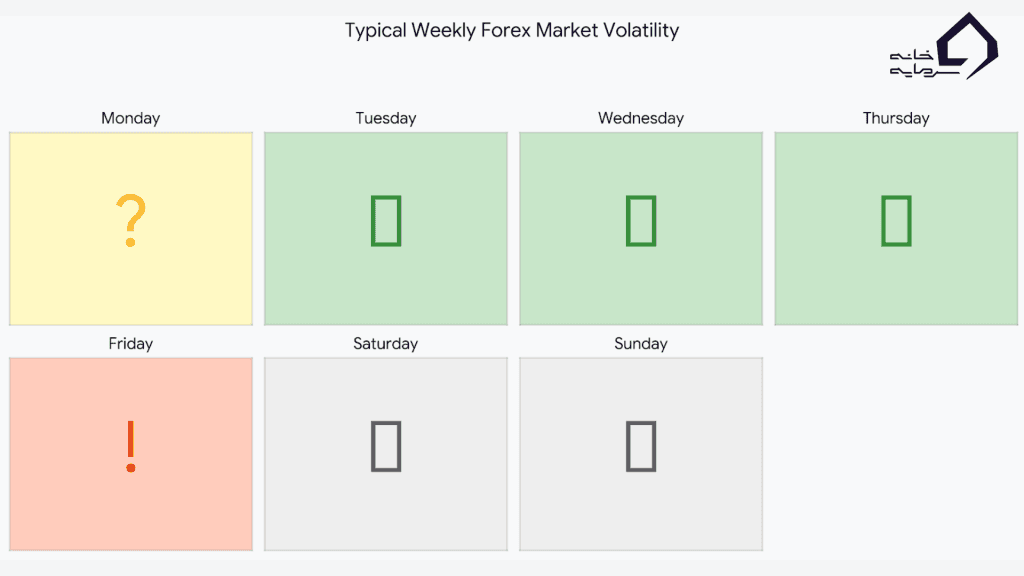Click the green rectangle symbol under Thursday
Image resolution: width=1024 pixels, height=576 pixels.
point(896,221)
